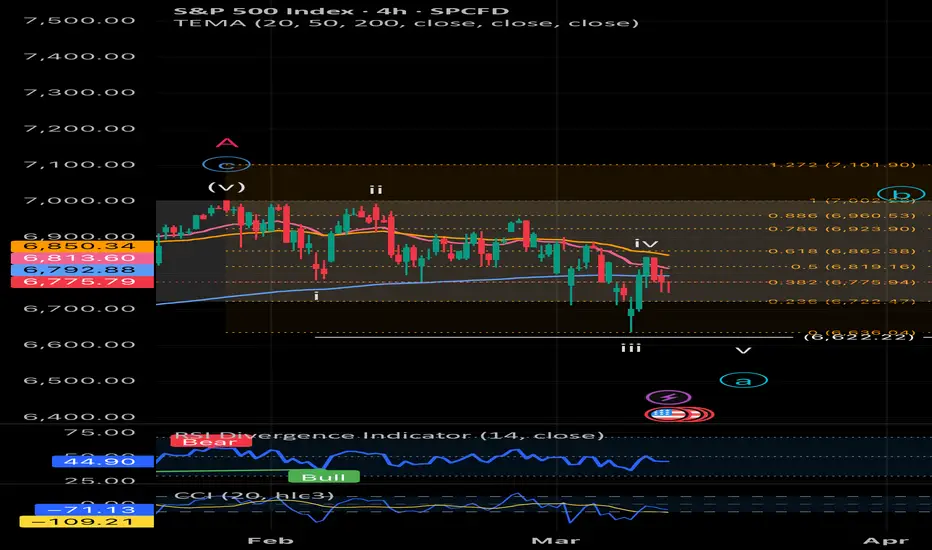Select the 6,622.22 horizontal line label
Image resolution: width=932 pixels, height=550 pixels.
pos(858,337)
